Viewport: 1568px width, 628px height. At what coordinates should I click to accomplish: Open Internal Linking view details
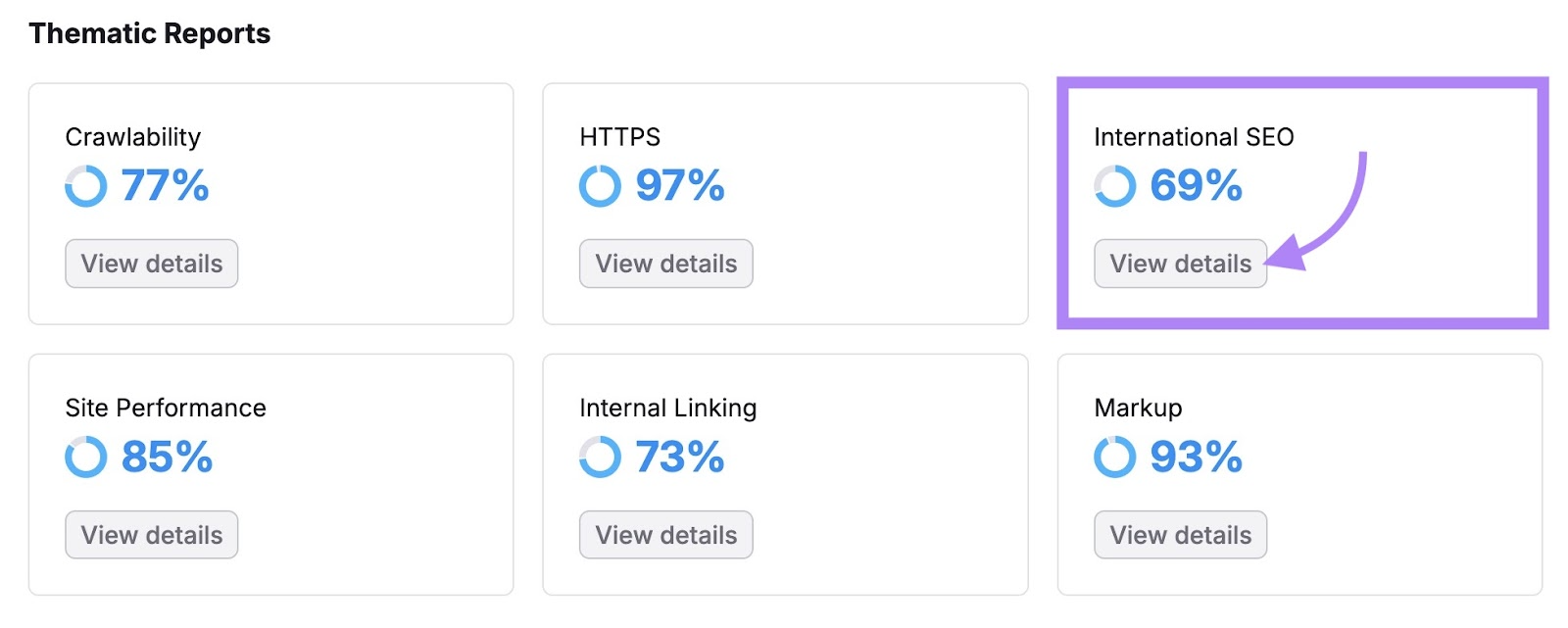666,534
